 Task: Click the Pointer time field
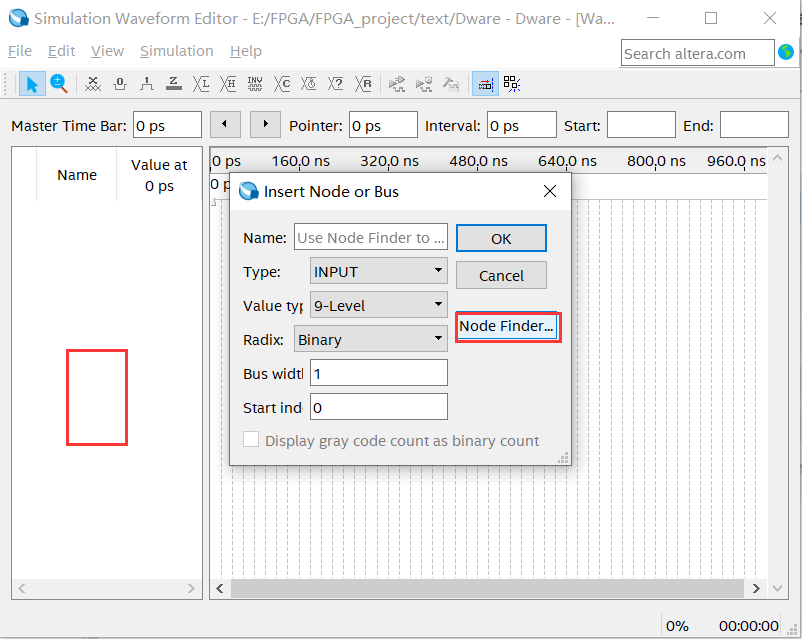383,125
